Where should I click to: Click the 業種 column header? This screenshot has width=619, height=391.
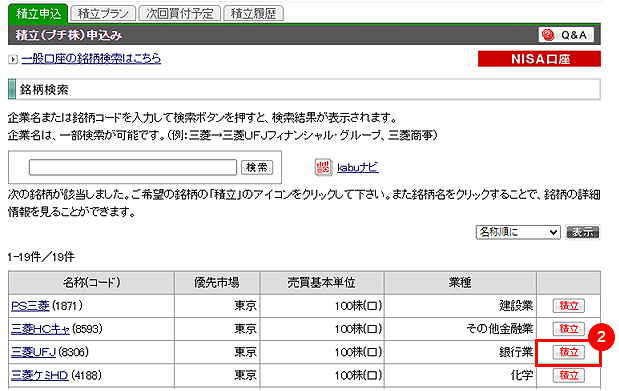coord(460,282)
